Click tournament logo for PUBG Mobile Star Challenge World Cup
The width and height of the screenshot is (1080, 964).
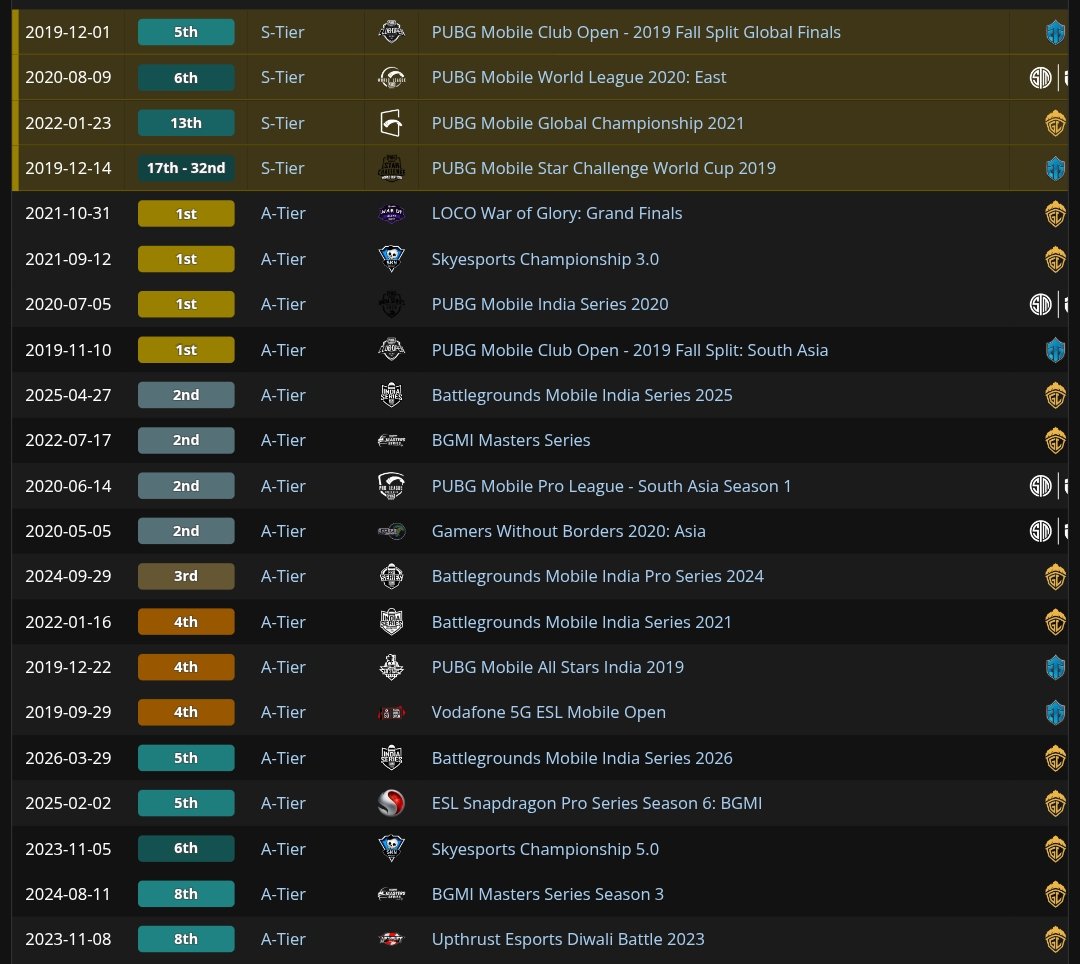(x=391, y=168)
